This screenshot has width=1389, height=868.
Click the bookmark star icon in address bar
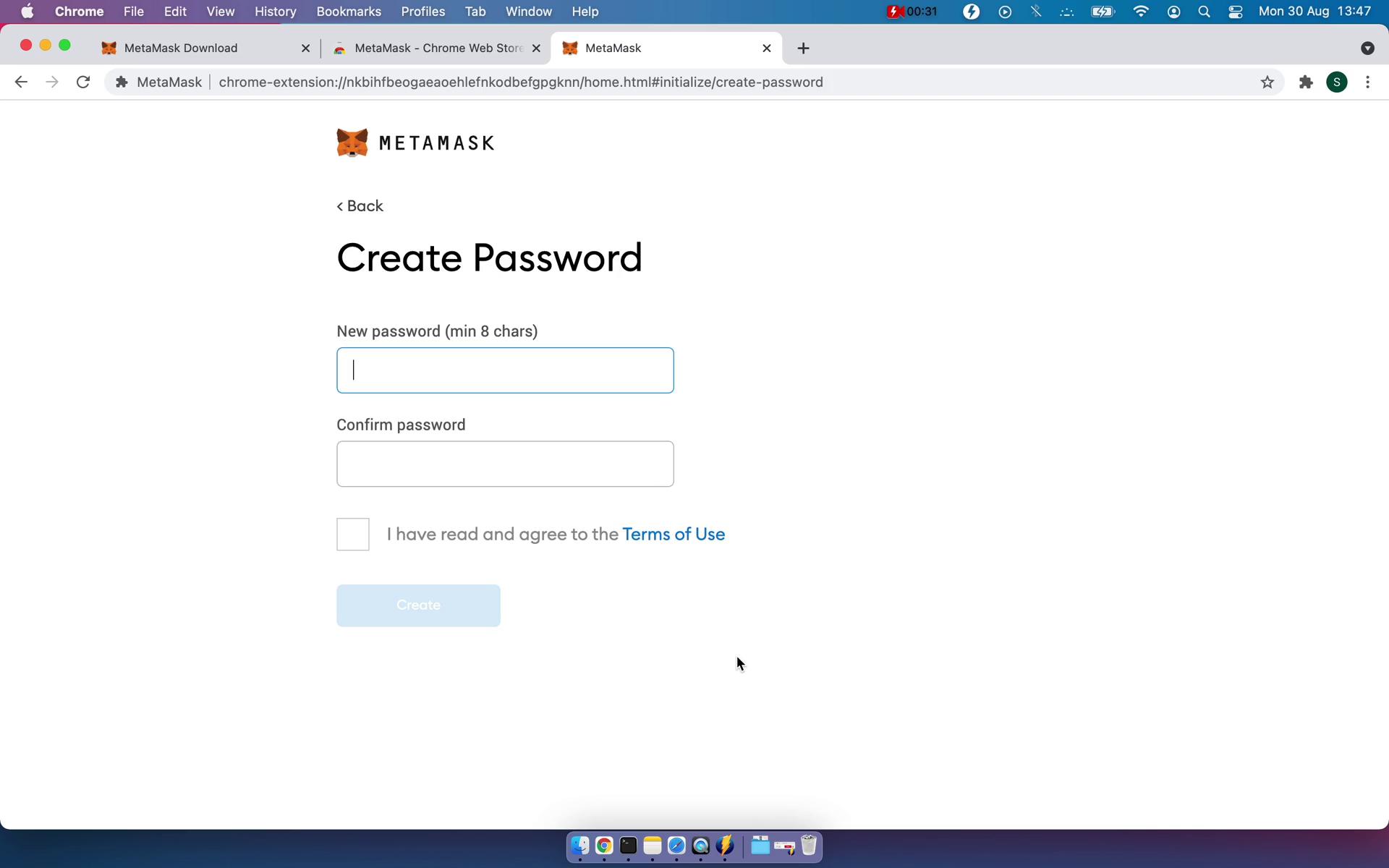tap(1267, 82)
